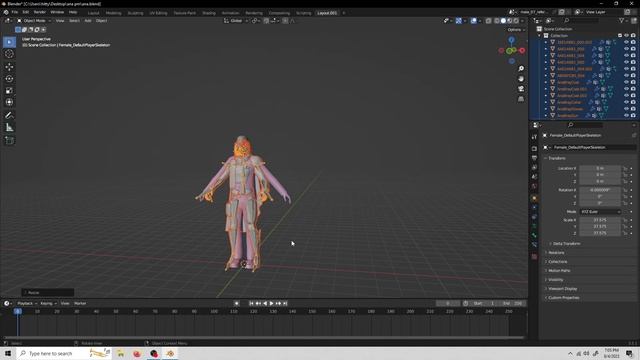Switch to wireframe viewport shading

[x=497, y=21]
